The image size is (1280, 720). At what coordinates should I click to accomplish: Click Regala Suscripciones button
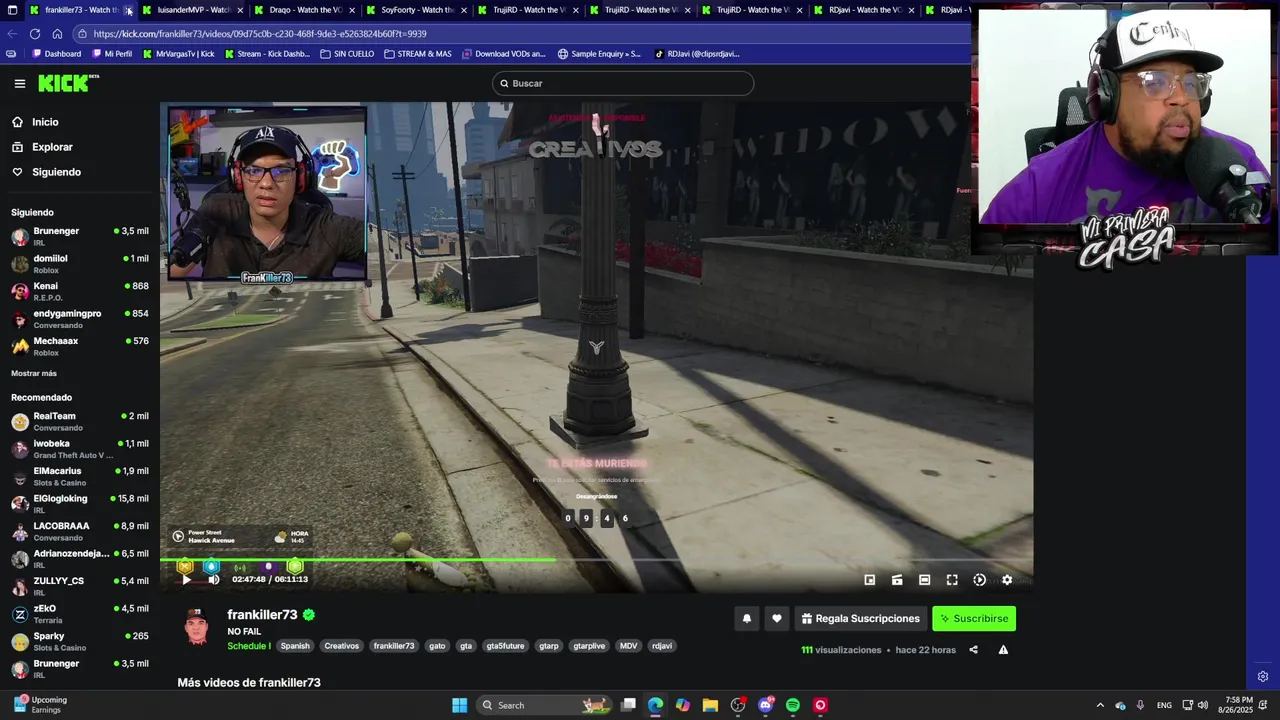(x=861, y=619)
